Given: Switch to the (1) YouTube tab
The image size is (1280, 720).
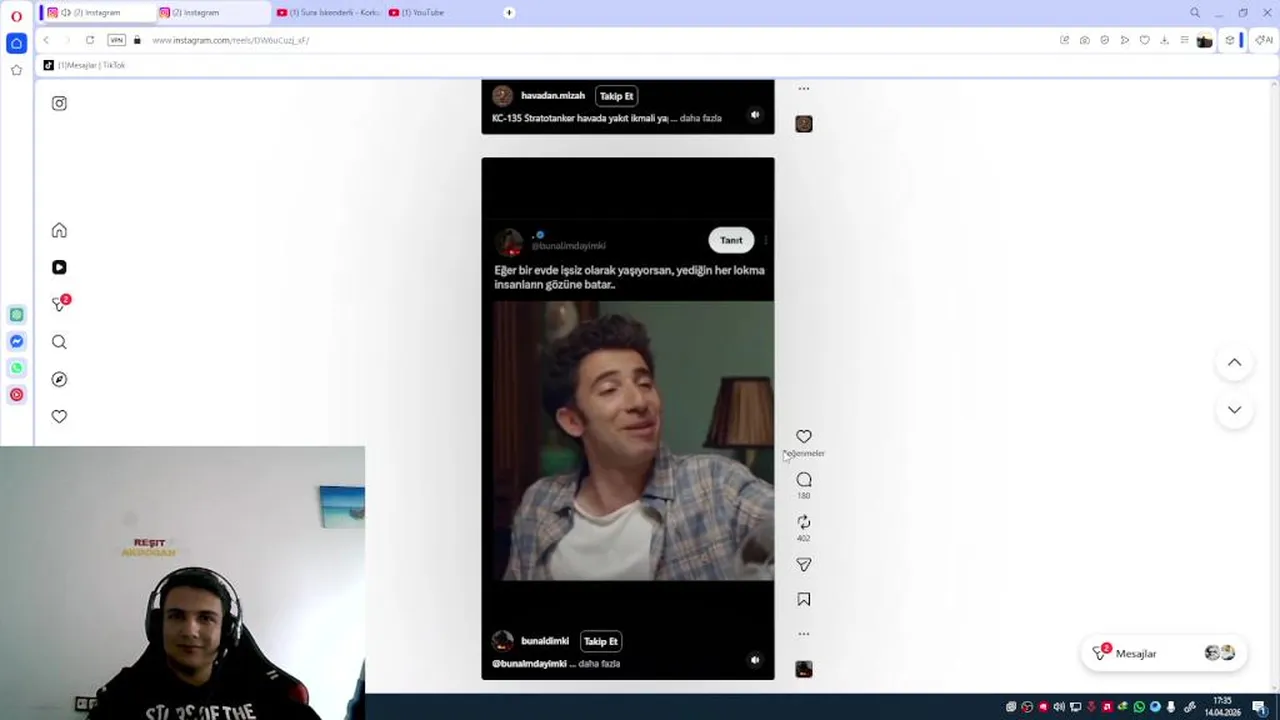Looking at the screenshot, I should tap(440, 12).
